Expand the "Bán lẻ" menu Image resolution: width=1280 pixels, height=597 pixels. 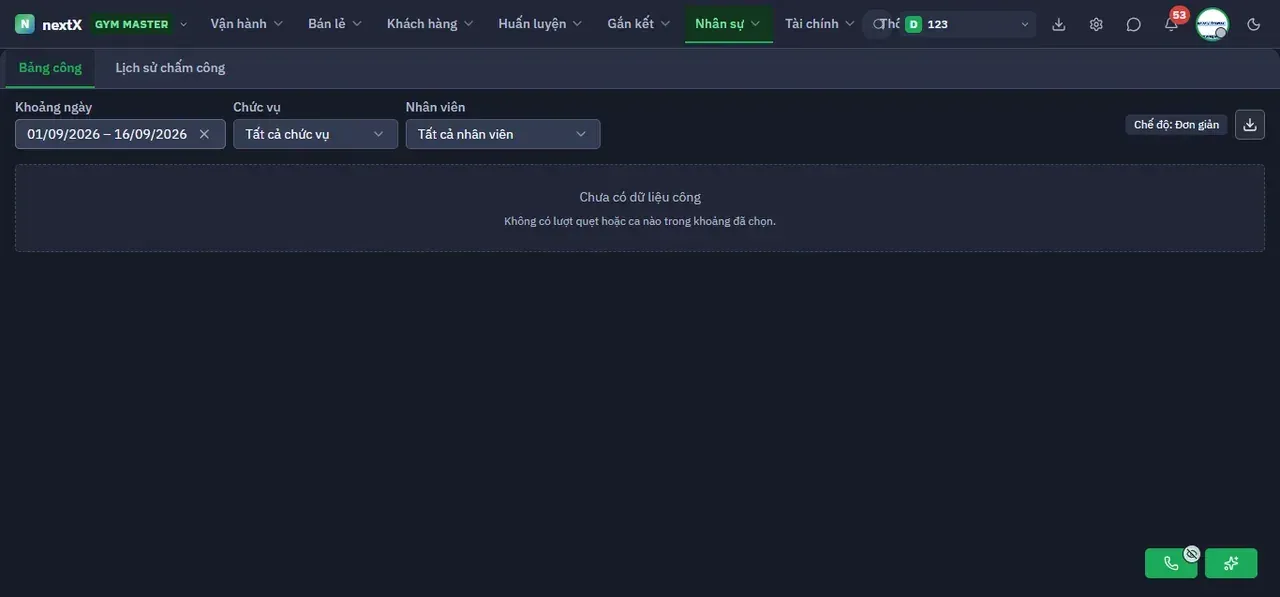tap(335, 24)
